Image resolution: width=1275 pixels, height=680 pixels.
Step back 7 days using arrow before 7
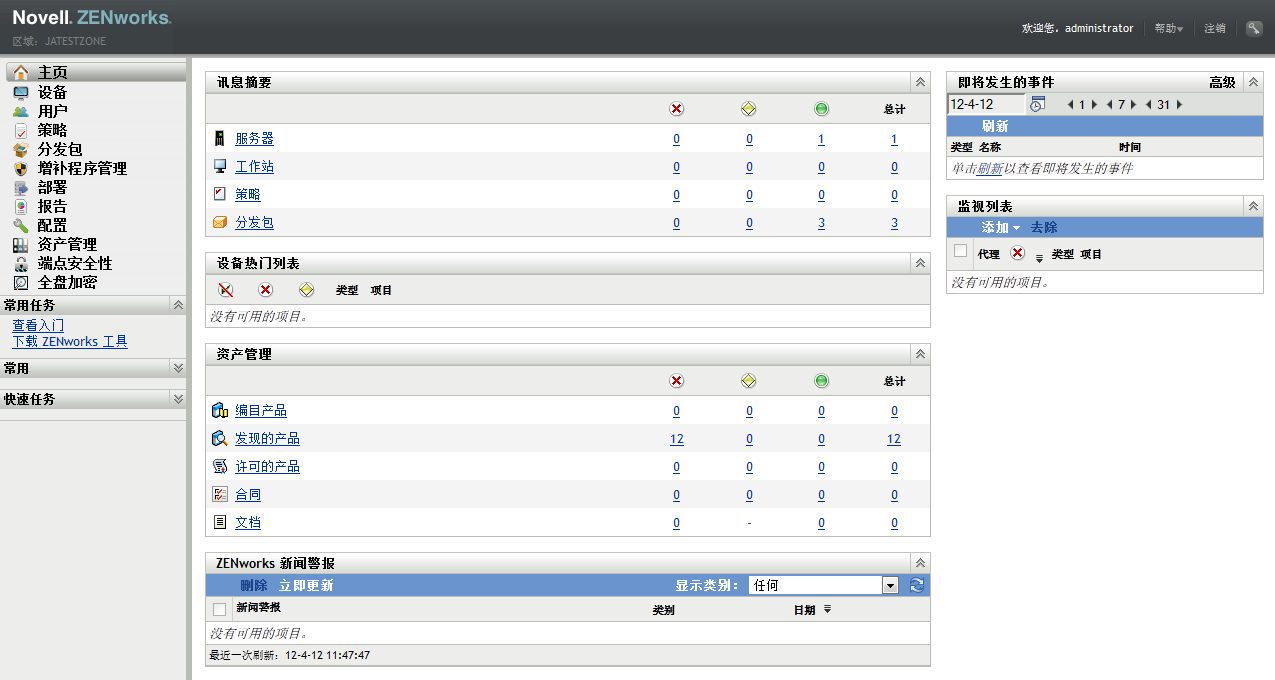tap(1110, 104)
